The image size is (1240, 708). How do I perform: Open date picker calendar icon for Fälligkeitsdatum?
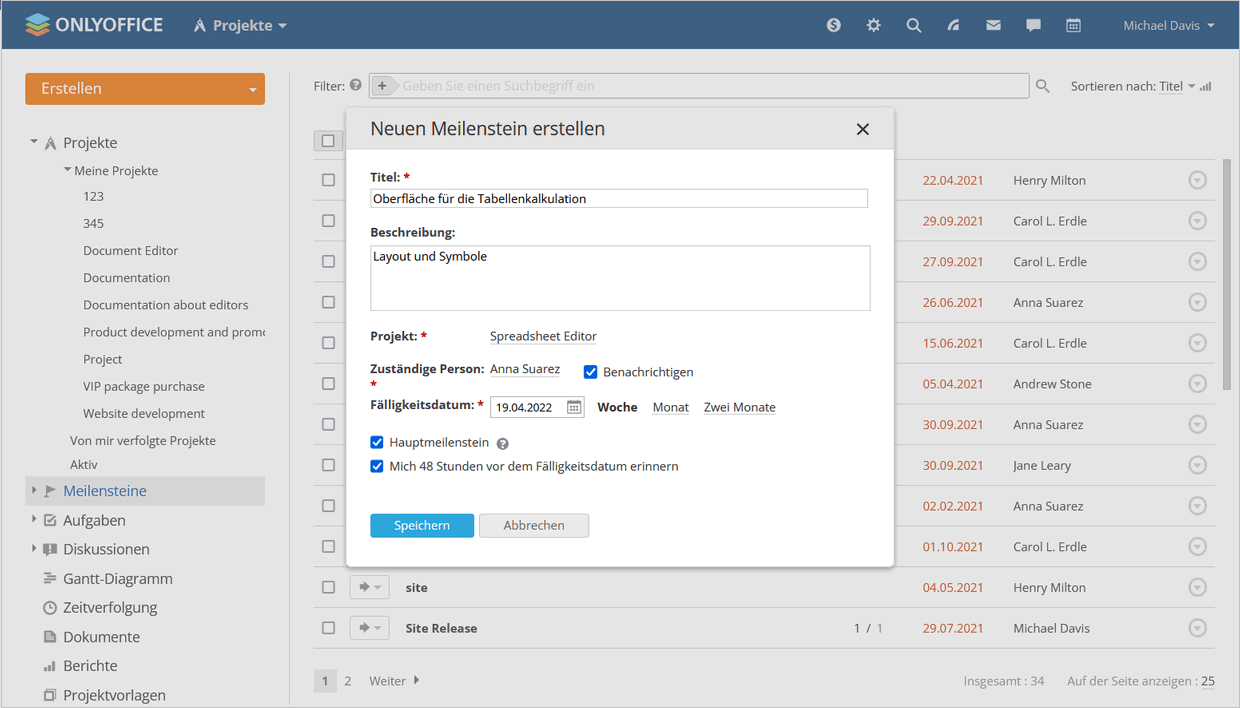pyautogui.click(x=574, y=407)
